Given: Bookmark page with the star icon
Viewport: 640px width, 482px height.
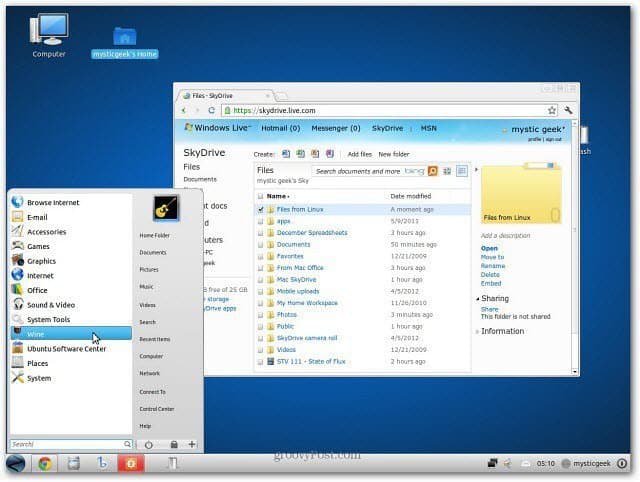Looking at the screenshot, I should pyautogui.click(x=552, y=110).
